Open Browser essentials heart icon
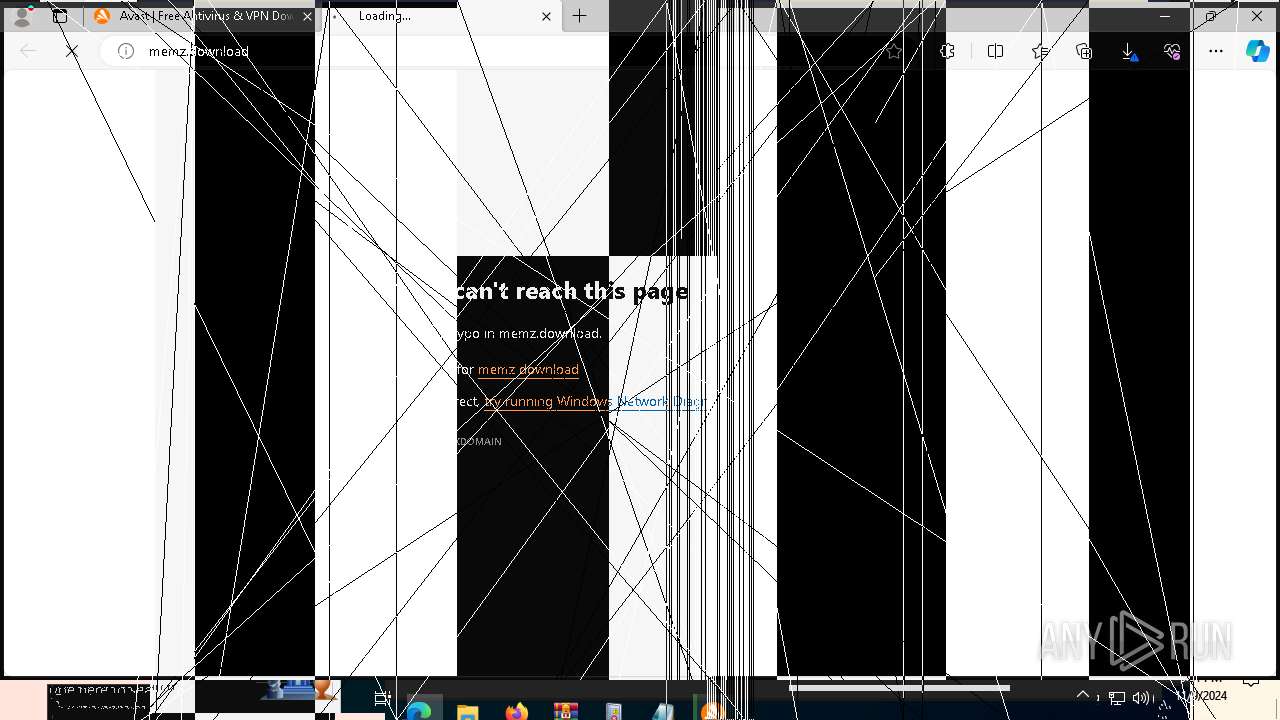 point(1172,51)
